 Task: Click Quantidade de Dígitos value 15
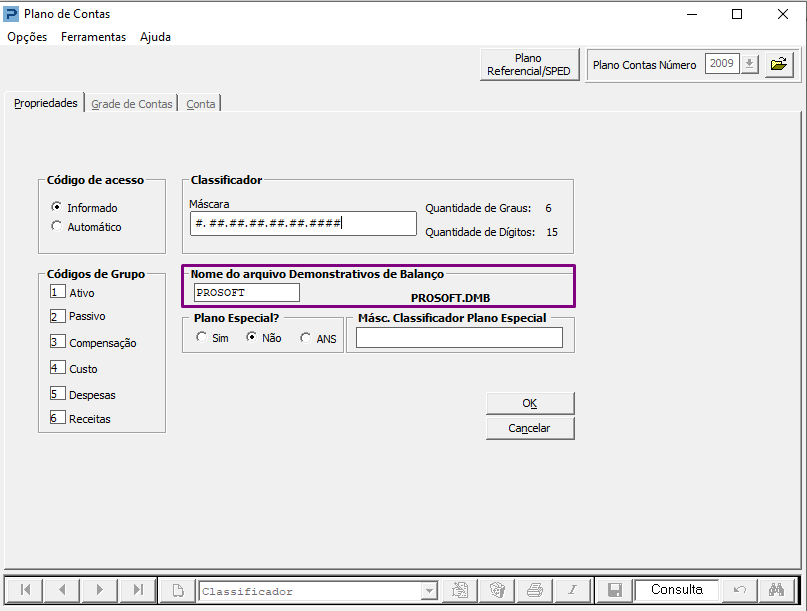[552, 232]
